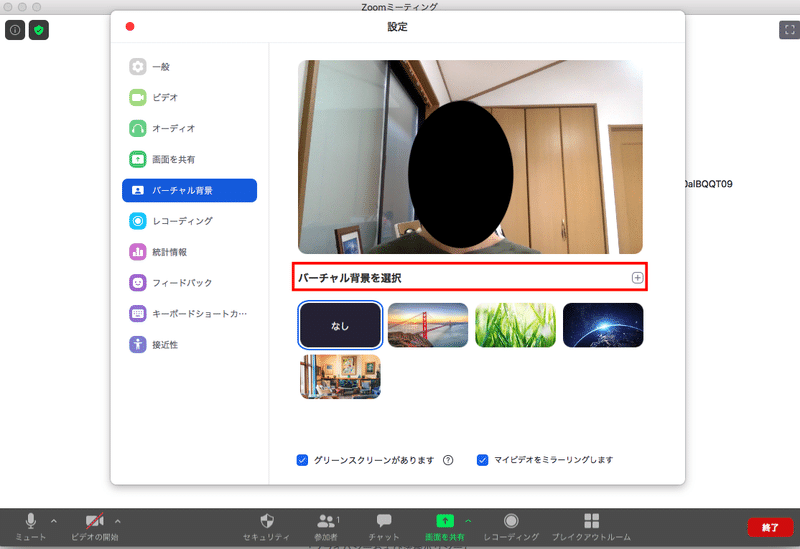The width and height of the screenshot is (800, 549).
Task: Open the 一般 (General) settings icon
Action: pyautogui.click(x=137, y=66)
